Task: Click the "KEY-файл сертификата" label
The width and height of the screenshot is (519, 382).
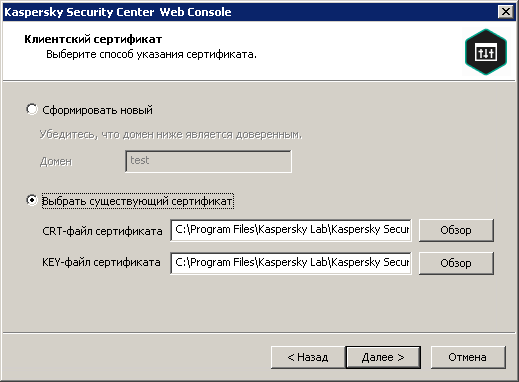Action: tap(101, 262)
